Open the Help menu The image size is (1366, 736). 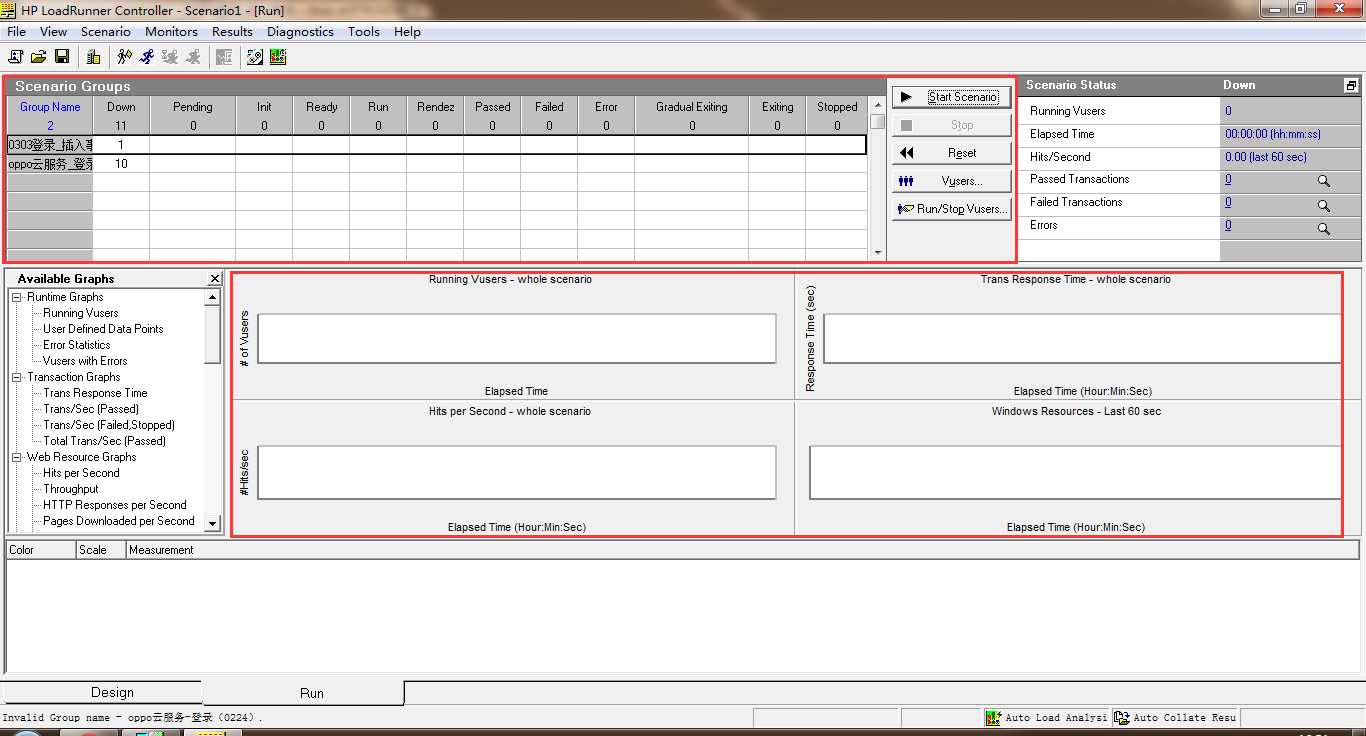[x=407, y=32]
